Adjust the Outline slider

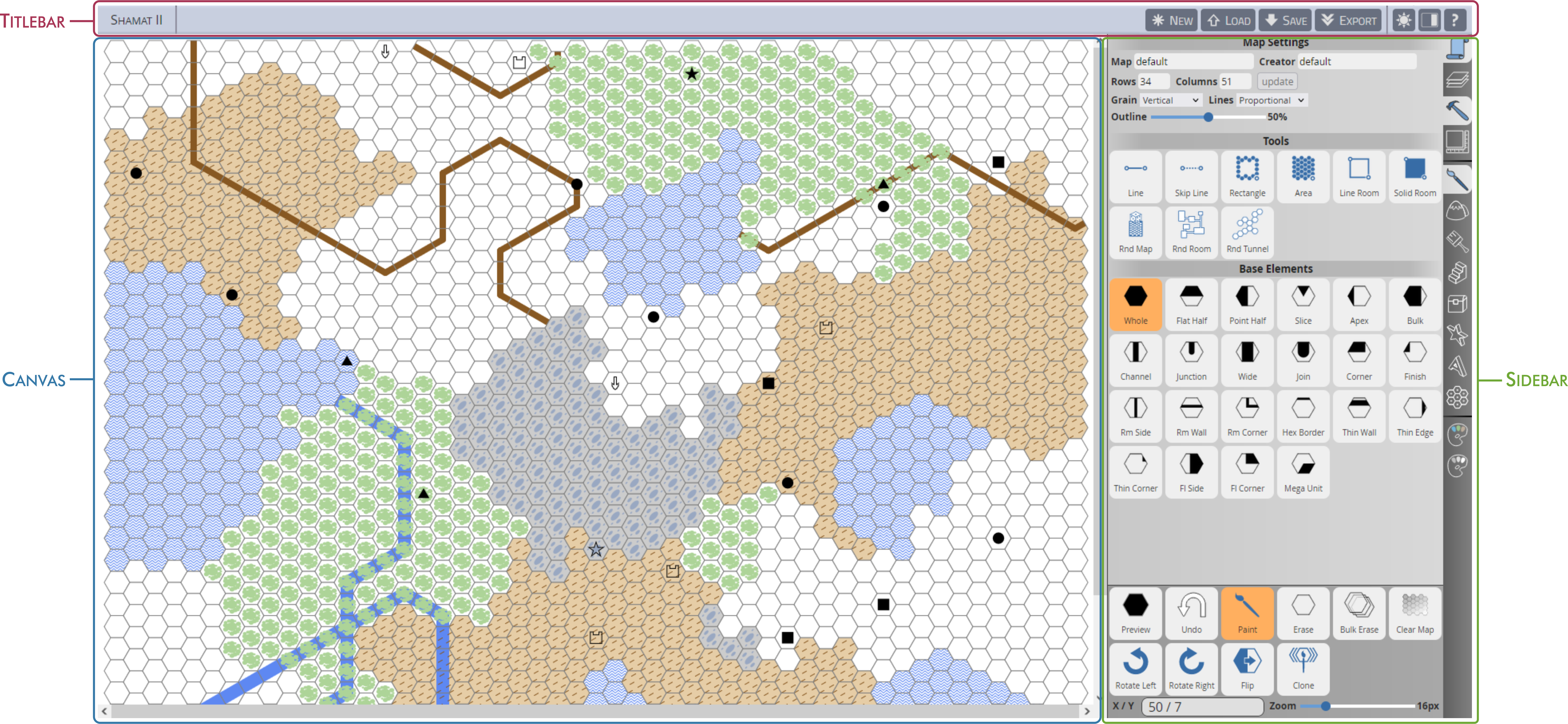(1208, 117)
